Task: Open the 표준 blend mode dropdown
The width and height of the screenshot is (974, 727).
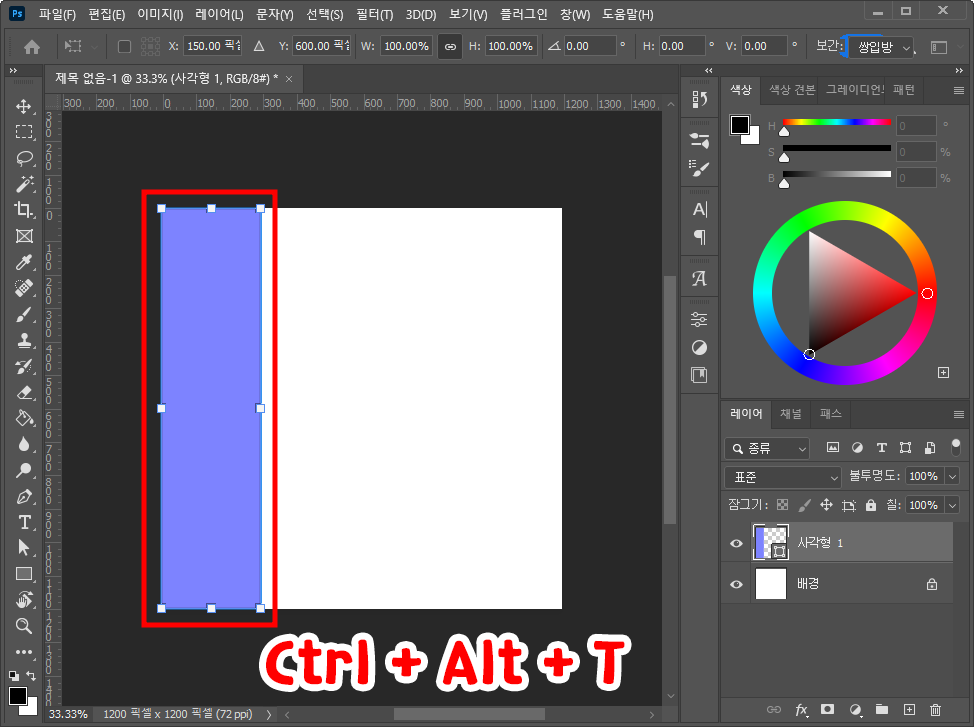Action: (782, 477)
